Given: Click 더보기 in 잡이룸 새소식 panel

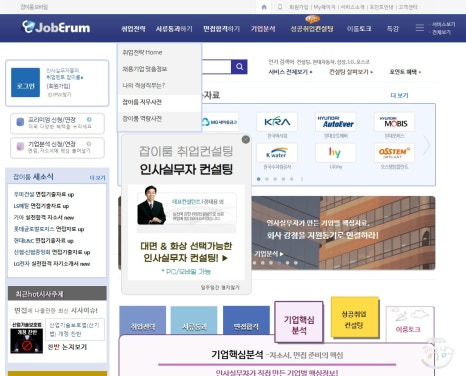Looking at the screenshot, I should [97, 178].
